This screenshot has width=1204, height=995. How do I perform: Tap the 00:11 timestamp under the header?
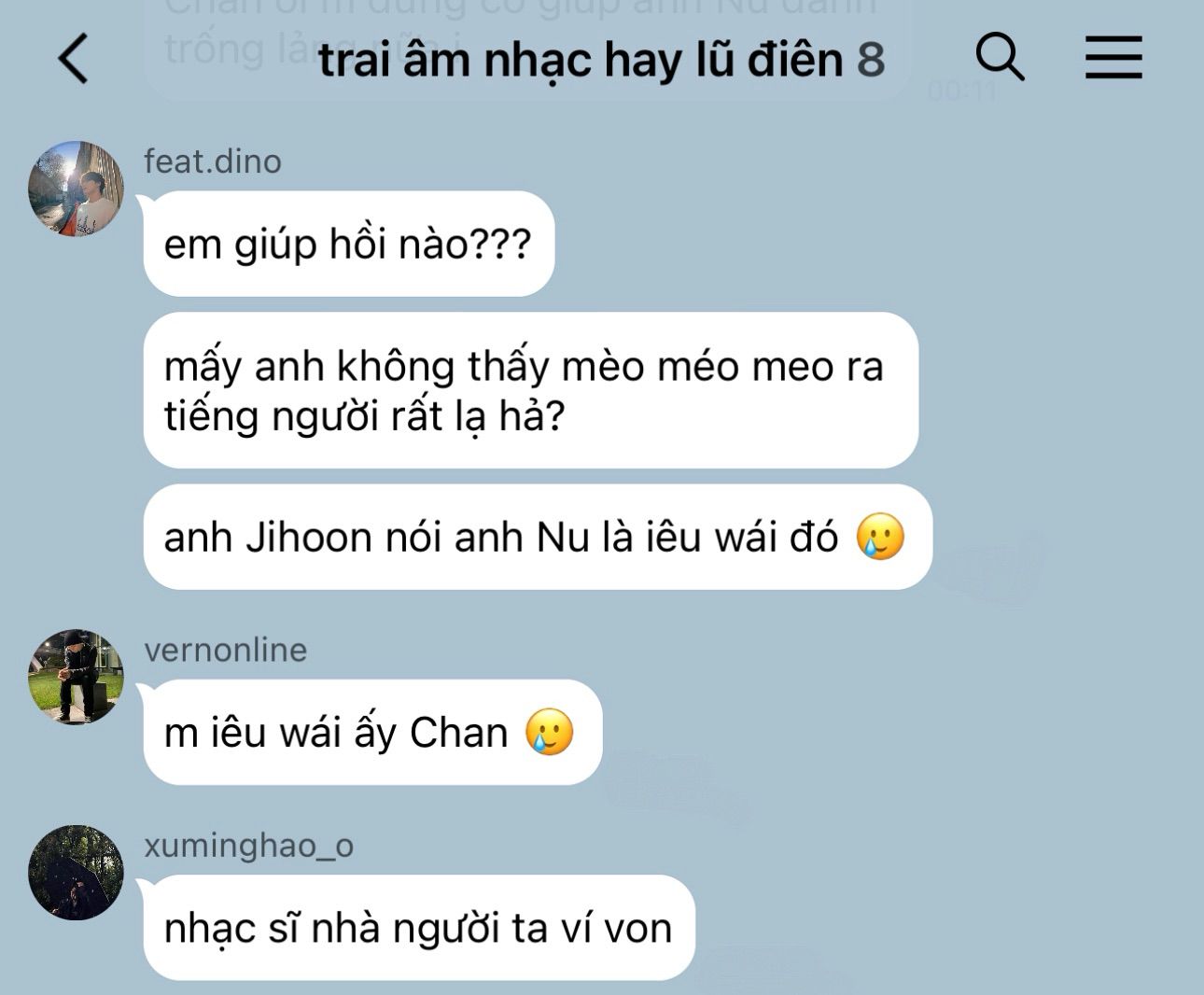click(962, 91)
